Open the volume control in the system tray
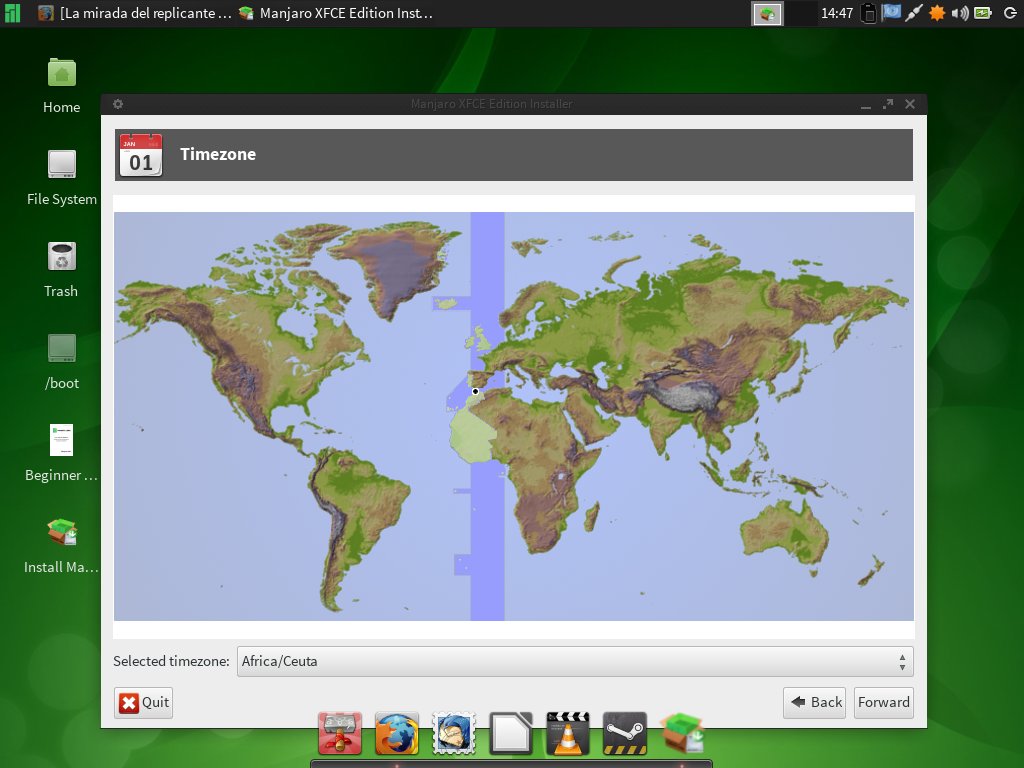 point(960,14)
